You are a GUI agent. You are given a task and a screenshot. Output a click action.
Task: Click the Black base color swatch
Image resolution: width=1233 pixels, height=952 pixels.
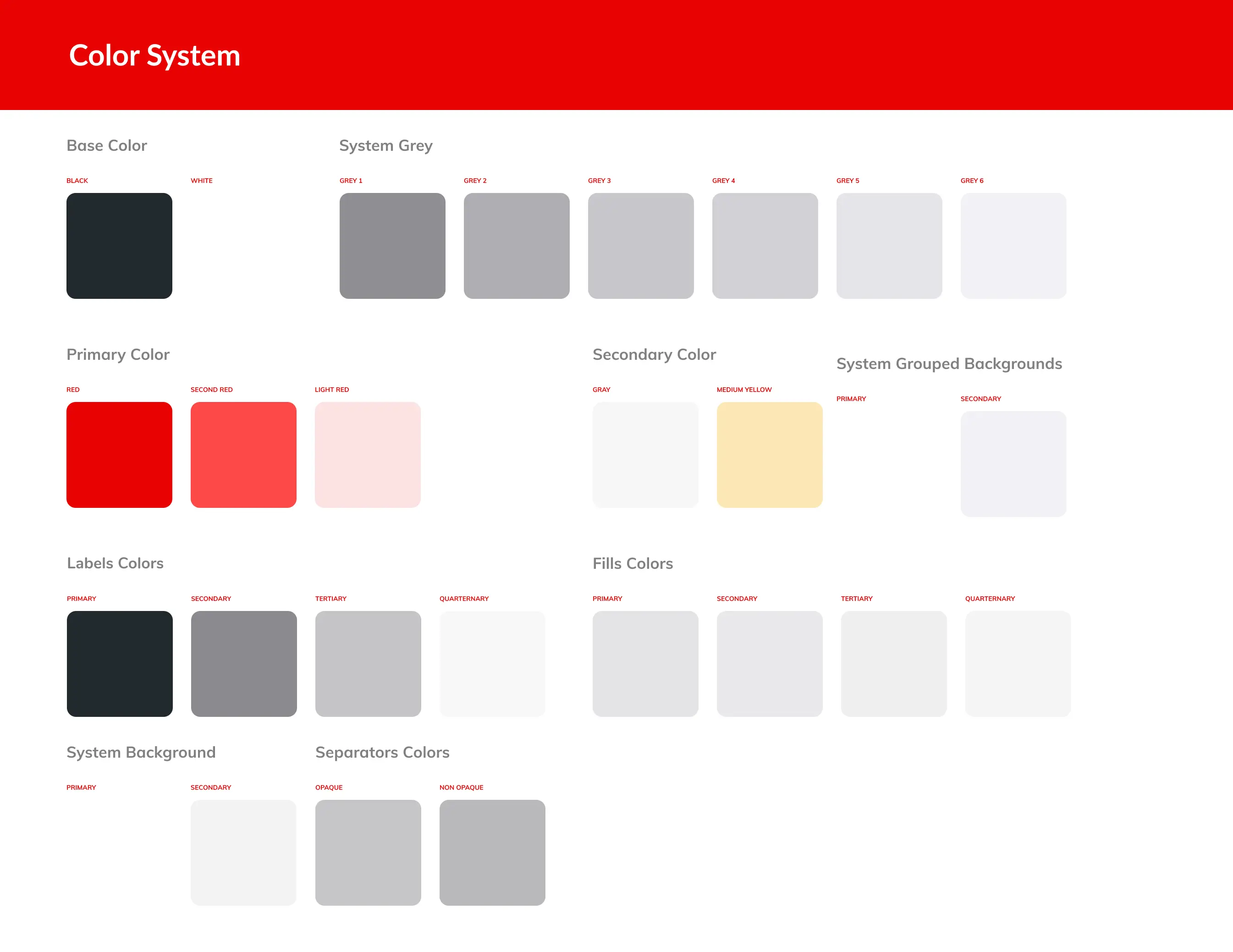pyautogui.click(x=119, y=246)
